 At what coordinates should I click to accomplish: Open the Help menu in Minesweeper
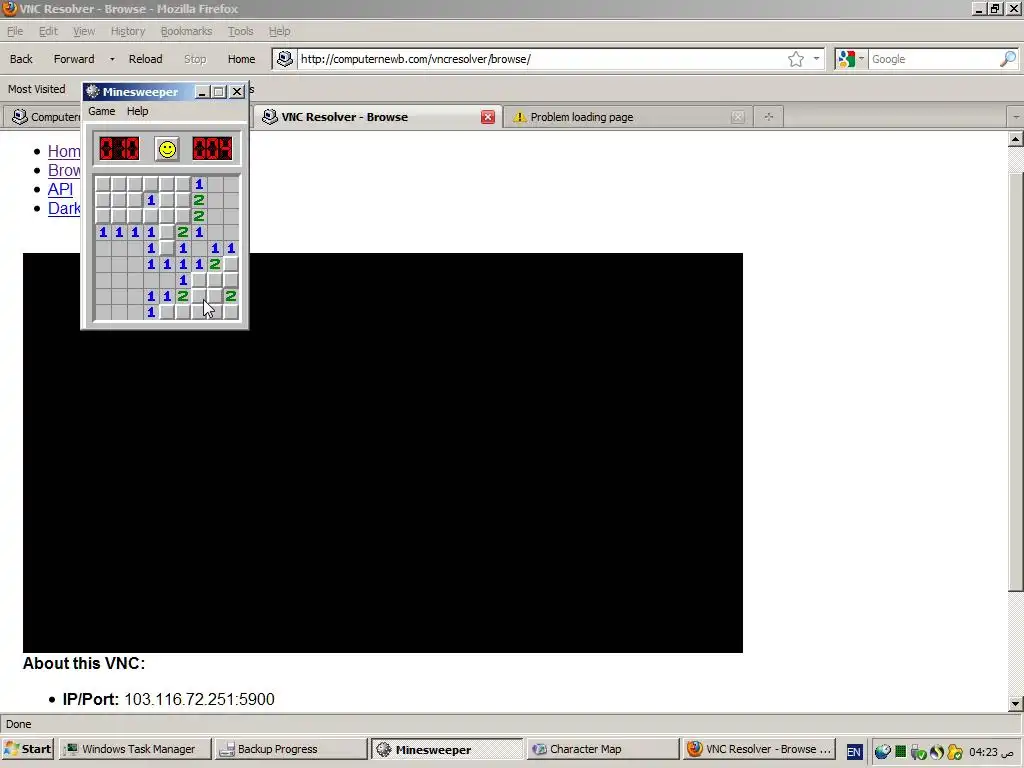pyautogui.click(x=137, y=111)
